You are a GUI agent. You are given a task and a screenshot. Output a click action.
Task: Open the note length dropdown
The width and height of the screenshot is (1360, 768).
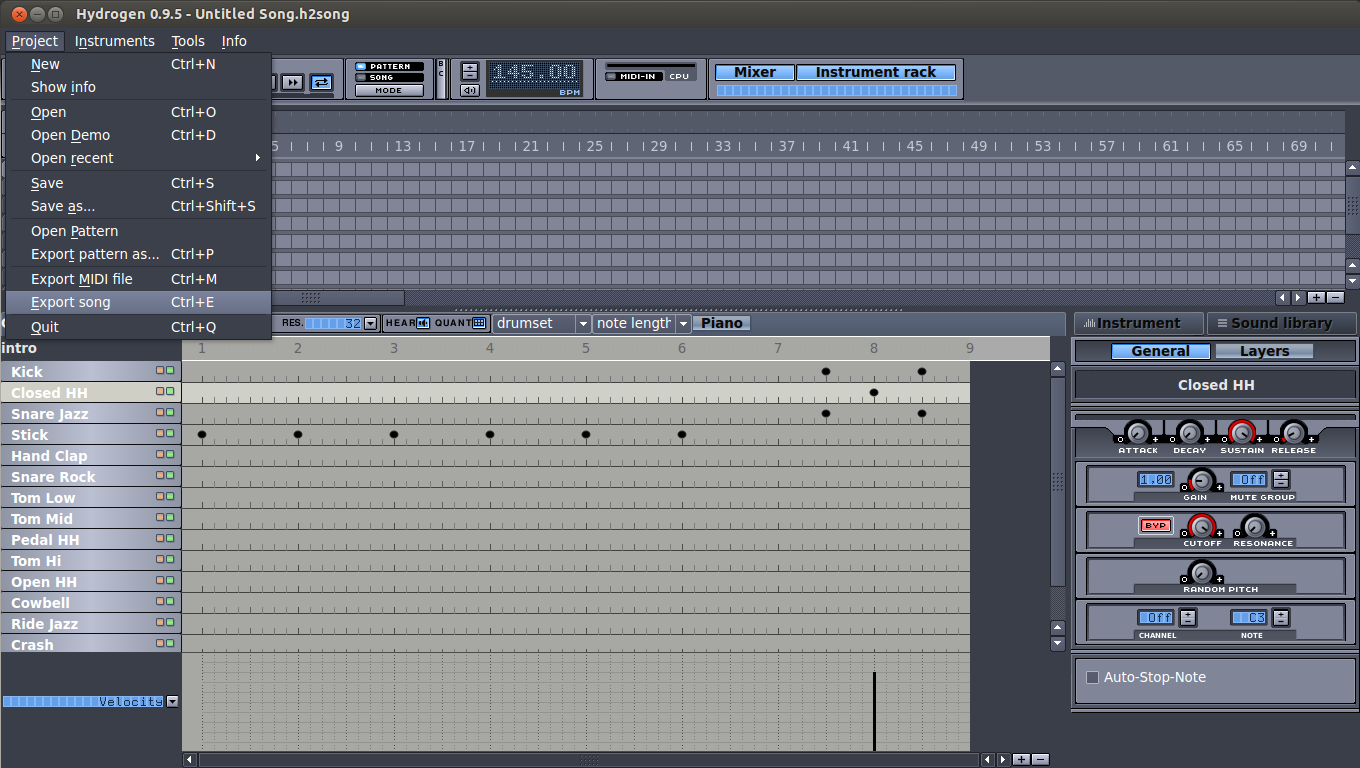642,323
